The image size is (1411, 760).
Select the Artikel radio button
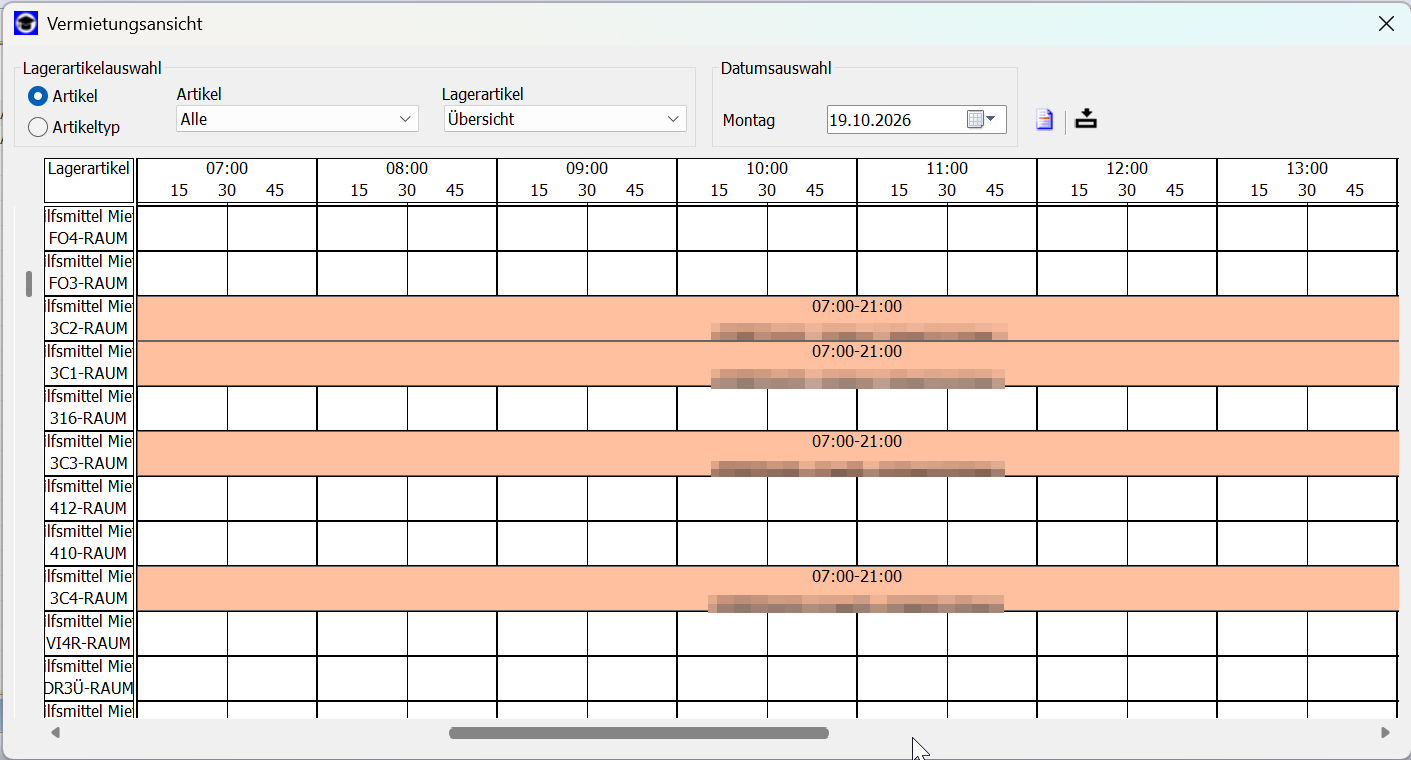click(x=38, y=97)
